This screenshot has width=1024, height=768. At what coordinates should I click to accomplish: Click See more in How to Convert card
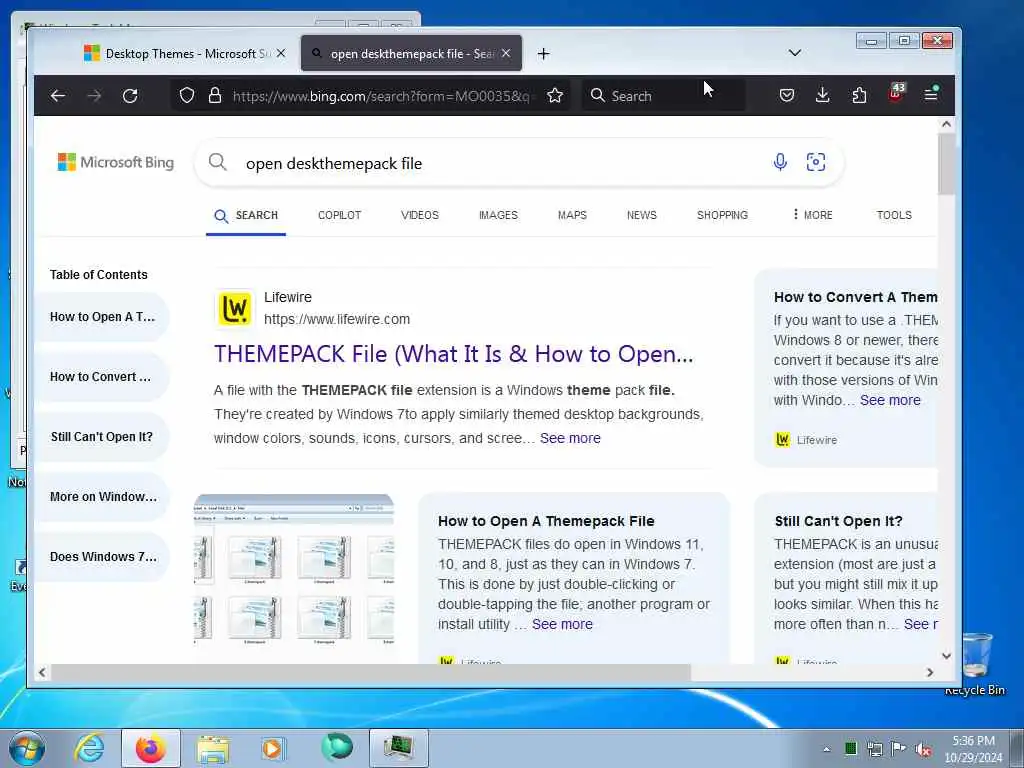click(x=890, y=400)
